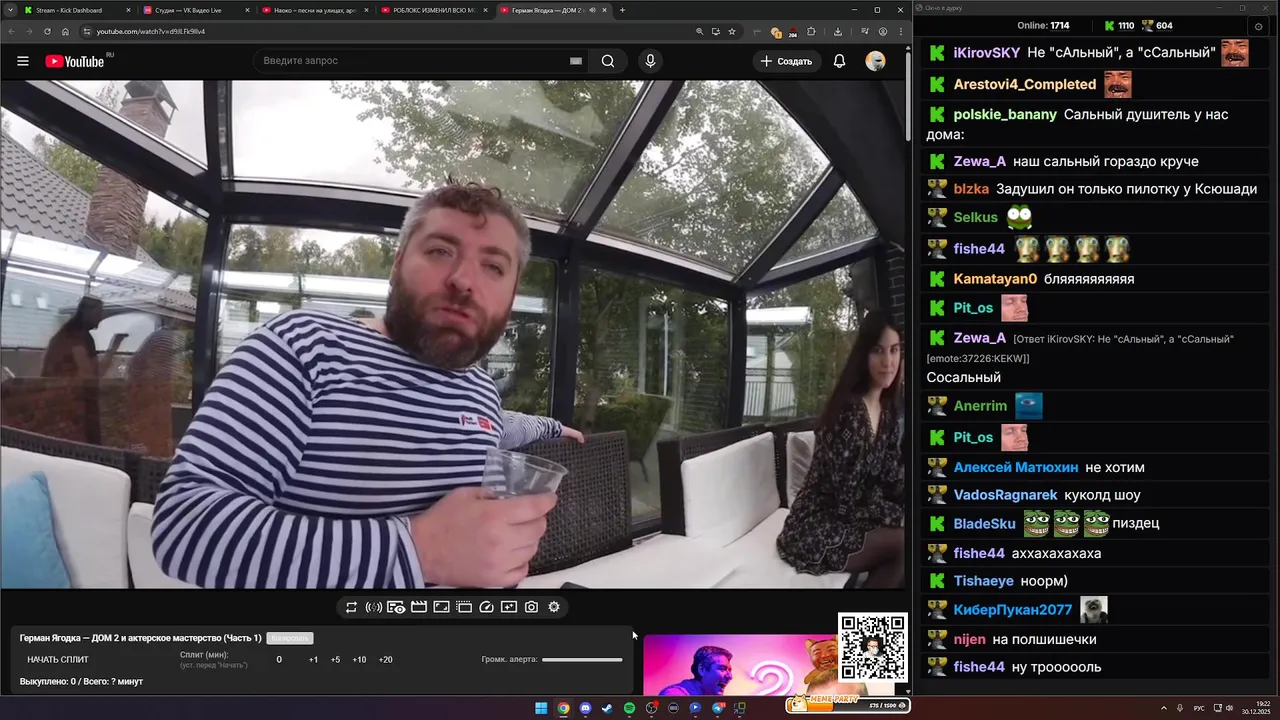Open the browser profile icon
Screen dimensions: 1280x720
tap(882, 31)
